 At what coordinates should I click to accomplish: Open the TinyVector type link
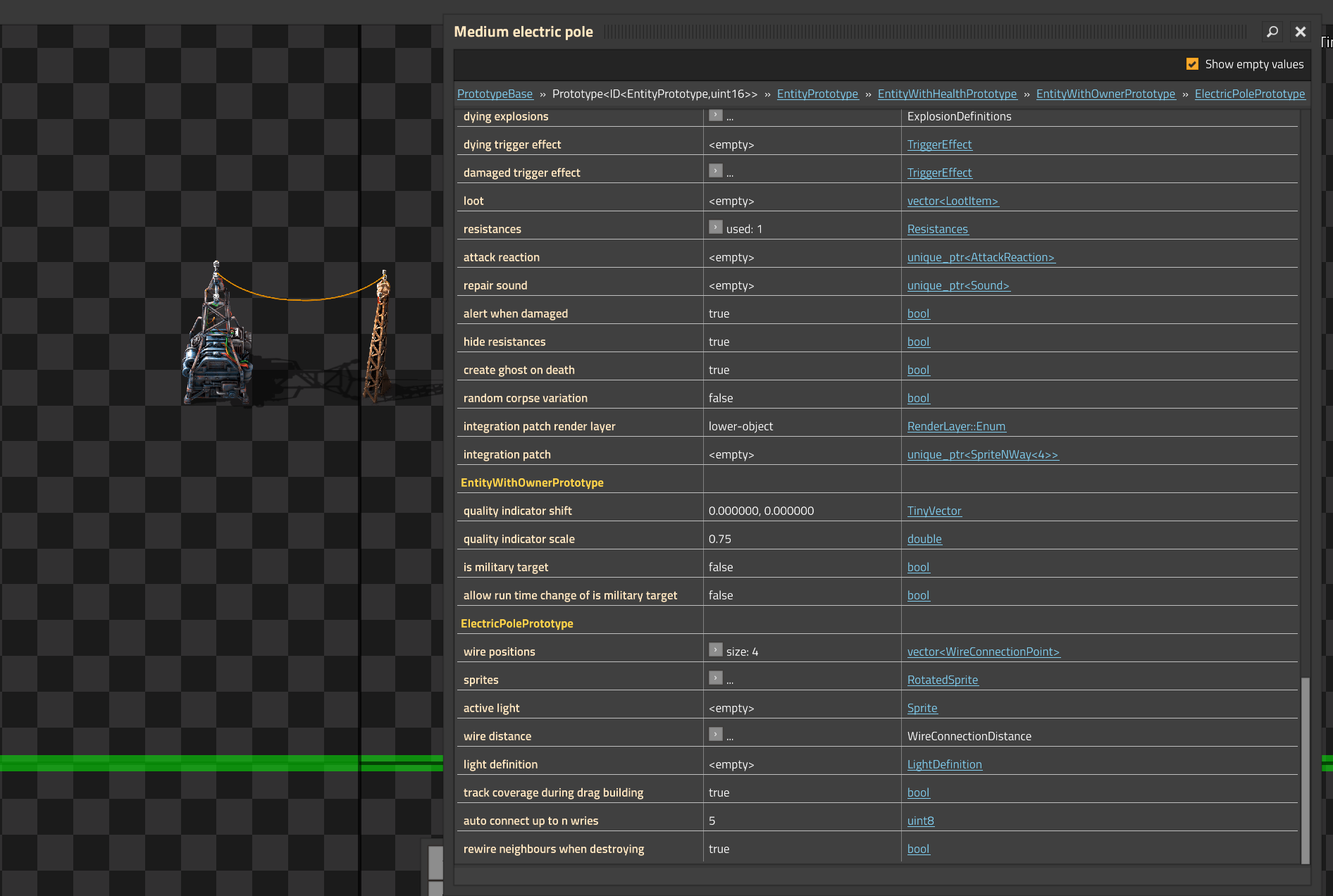(x=934, y=511)
